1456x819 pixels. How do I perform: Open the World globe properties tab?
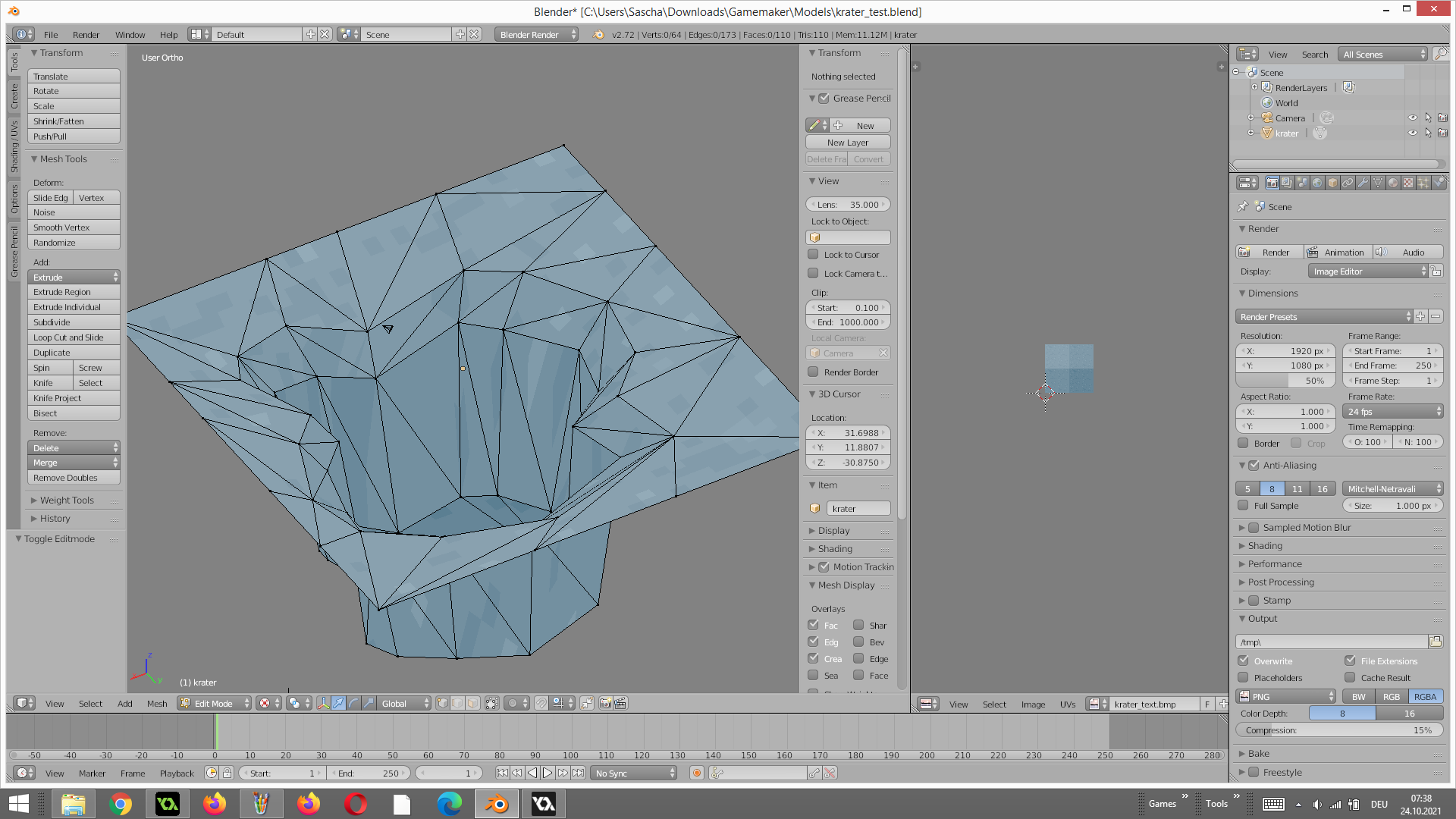pyautogui.click(x=1317, y=183)
